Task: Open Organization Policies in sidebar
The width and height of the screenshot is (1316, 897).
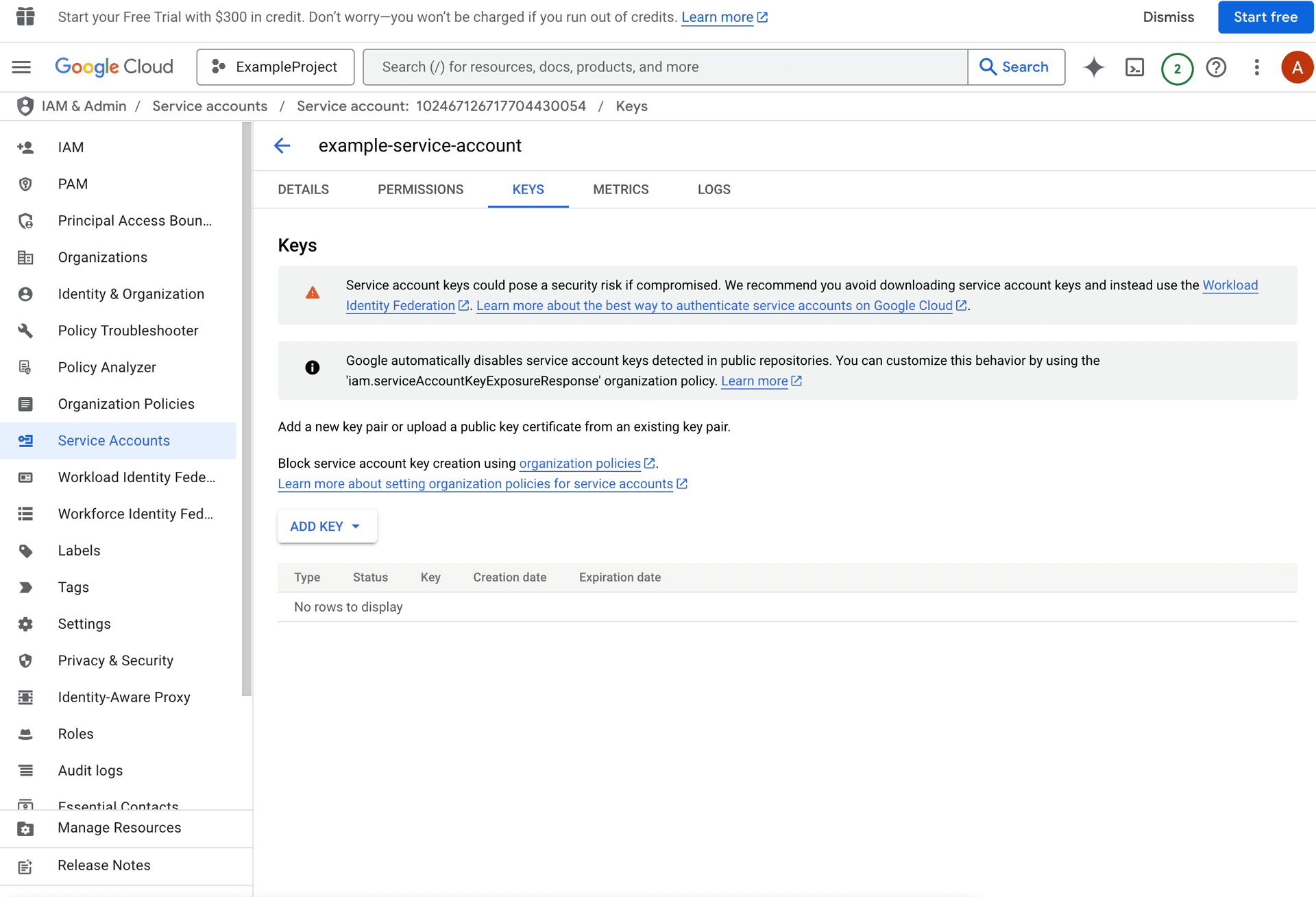Action: 119,404
